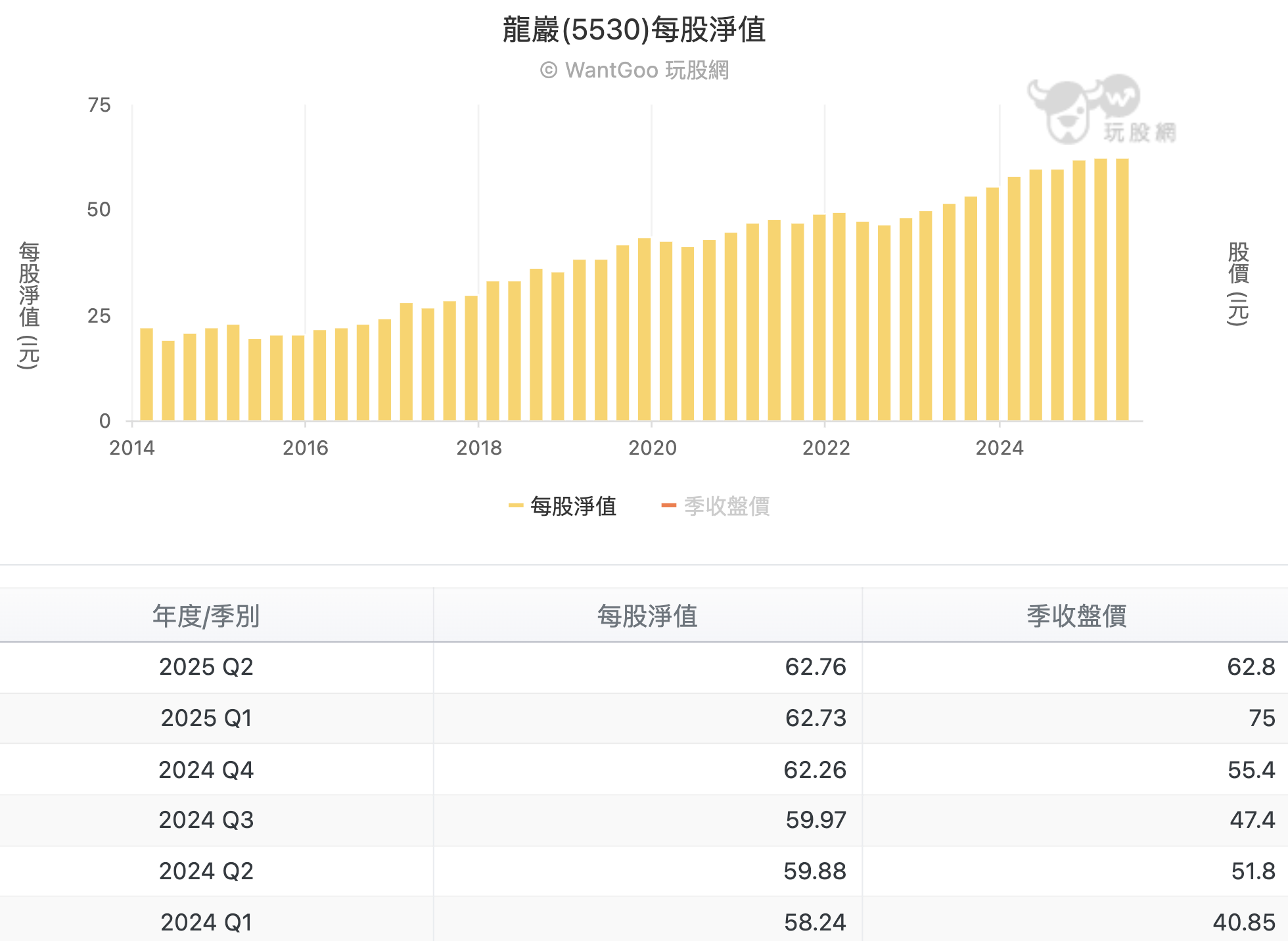1288x941 pixels.
Task: Click the orange 季收盤價 legend color marker
Action: [668, 505]
